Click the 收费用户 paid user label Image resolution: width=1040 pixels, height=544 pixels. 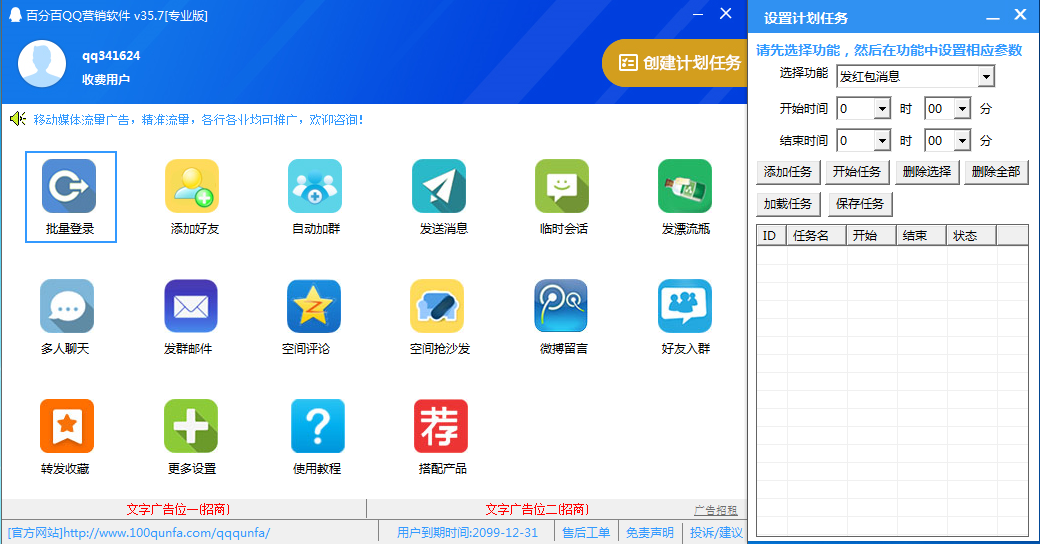[x=105, y=80]
